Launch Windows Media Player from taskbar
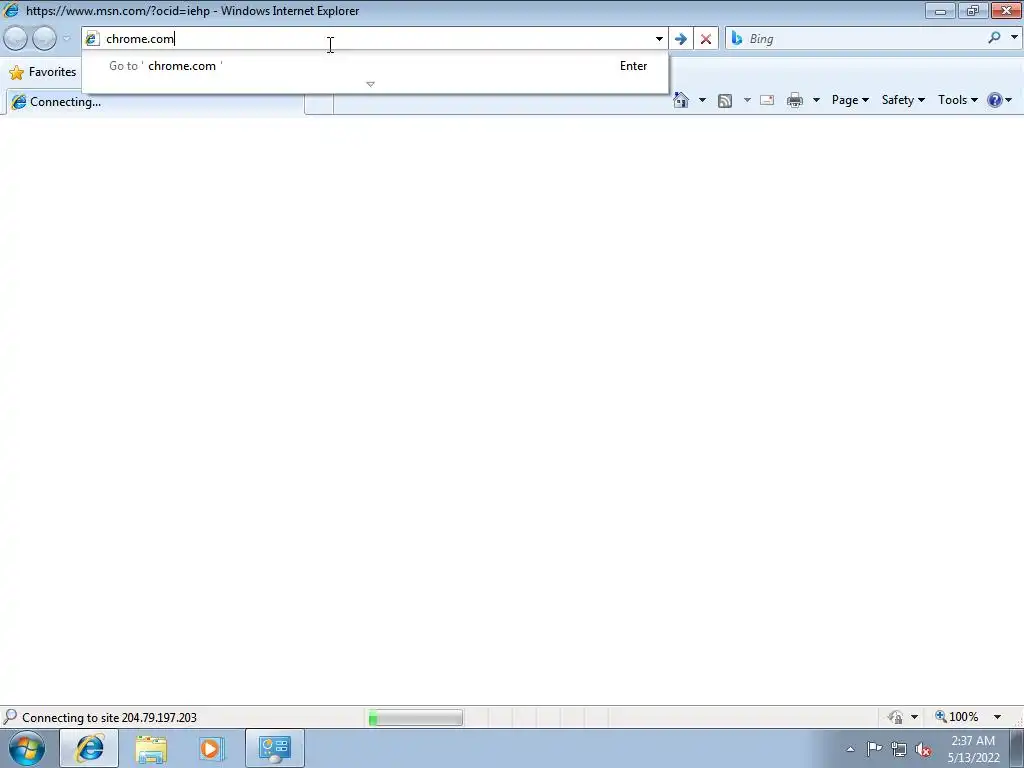Viewport: 1024px width, 768px height. point(211,748)
